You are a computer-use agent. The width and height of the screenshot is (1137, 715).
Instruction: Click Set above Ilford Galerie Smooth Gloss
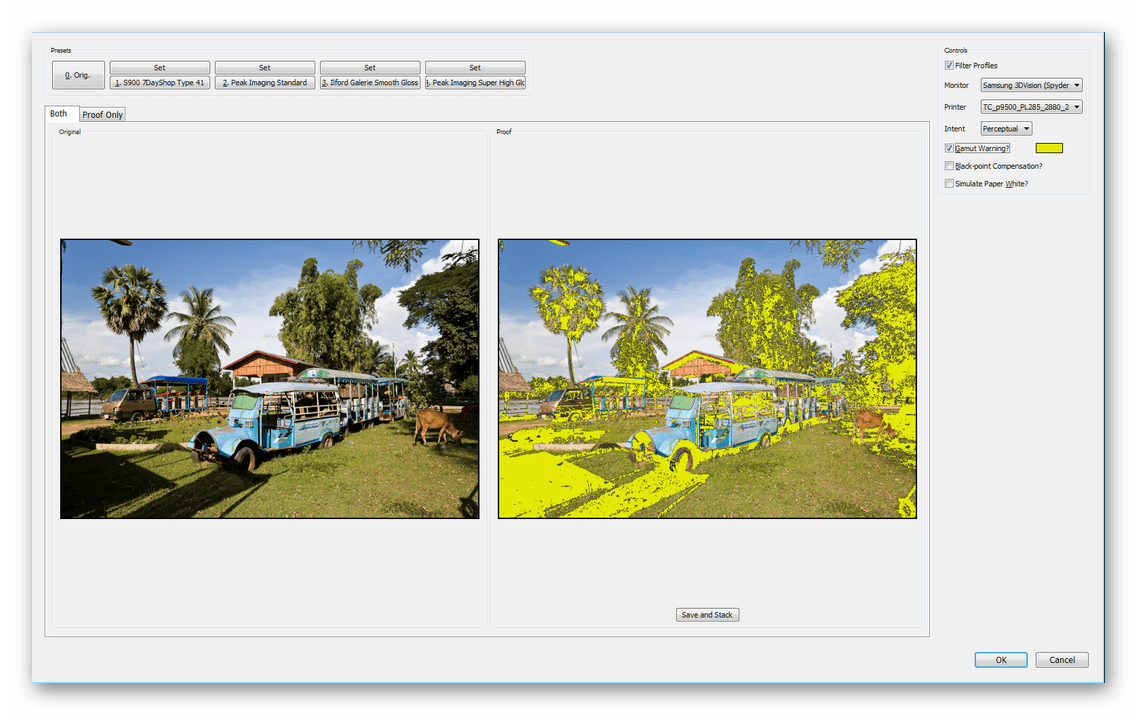click(370, 68)
